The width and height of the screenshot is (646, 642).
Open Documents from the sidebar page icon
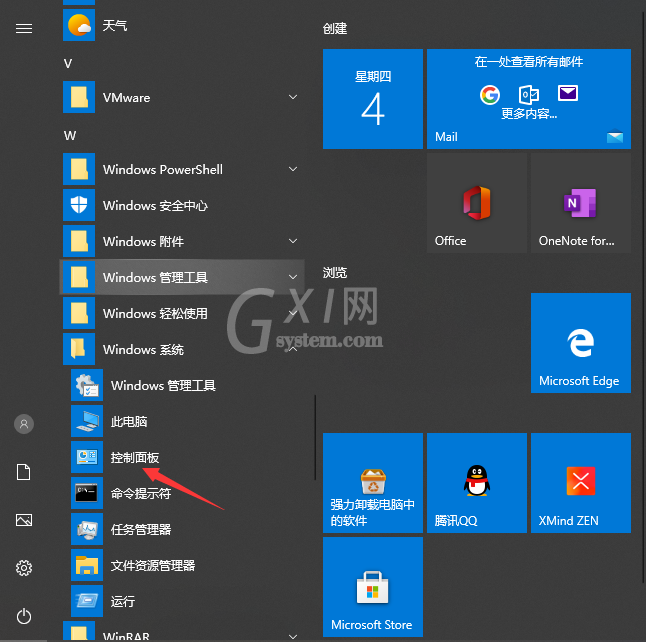point(23,472)
